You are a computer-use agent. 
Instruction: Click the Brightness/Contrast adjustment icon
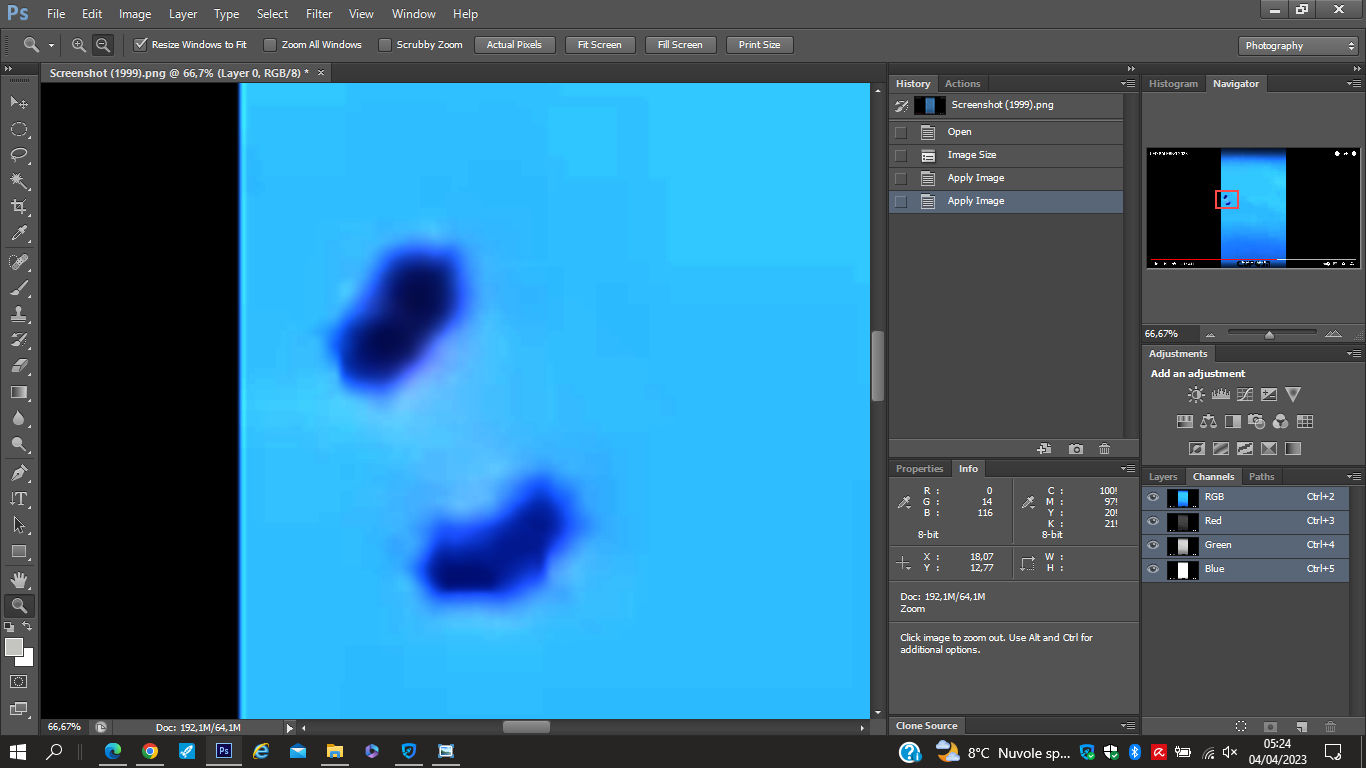[1196, 395]
